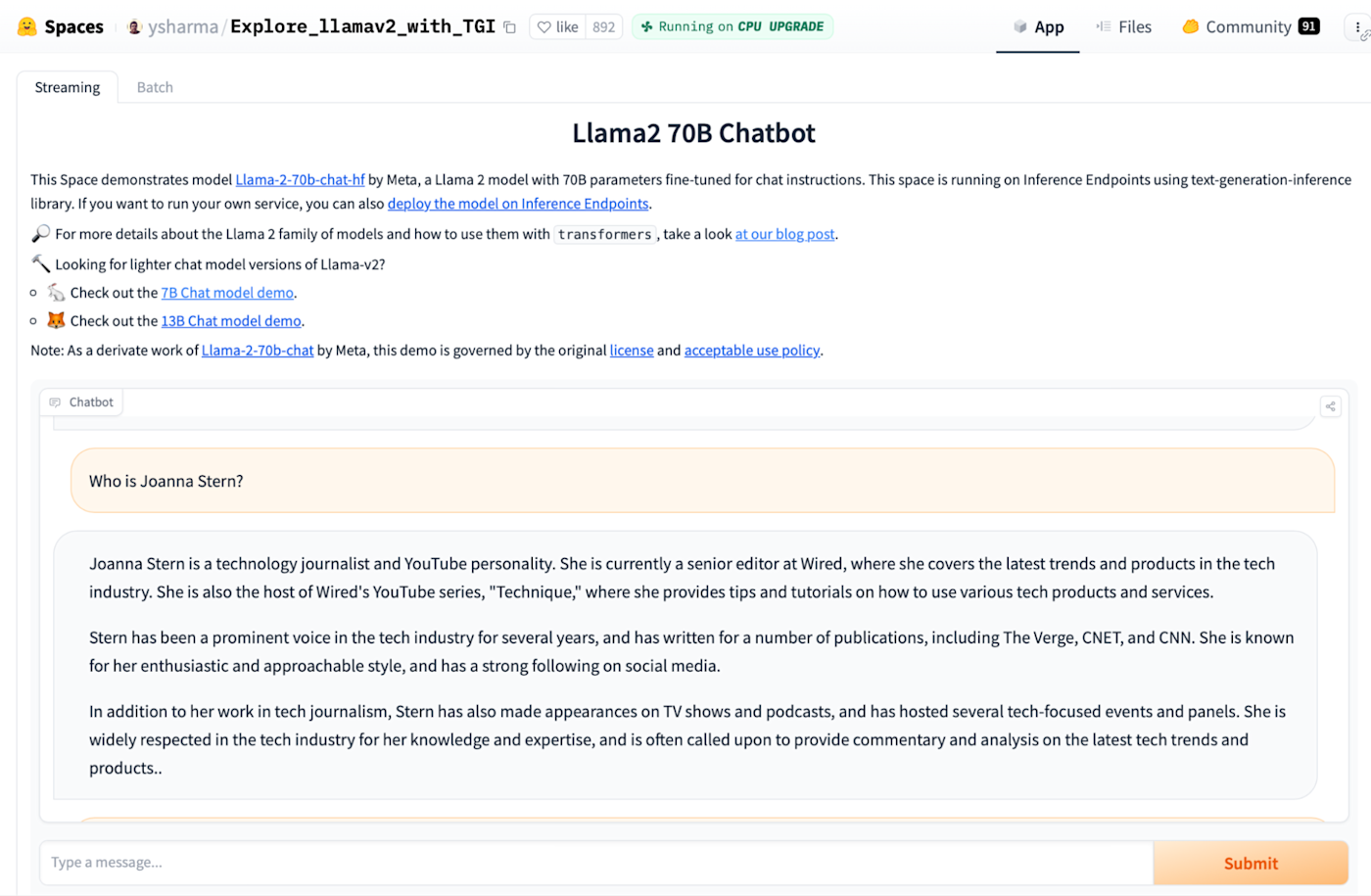The image size is (1371, 896).
Task: Click the chatbot share icon
Action: coord(1330,406)
